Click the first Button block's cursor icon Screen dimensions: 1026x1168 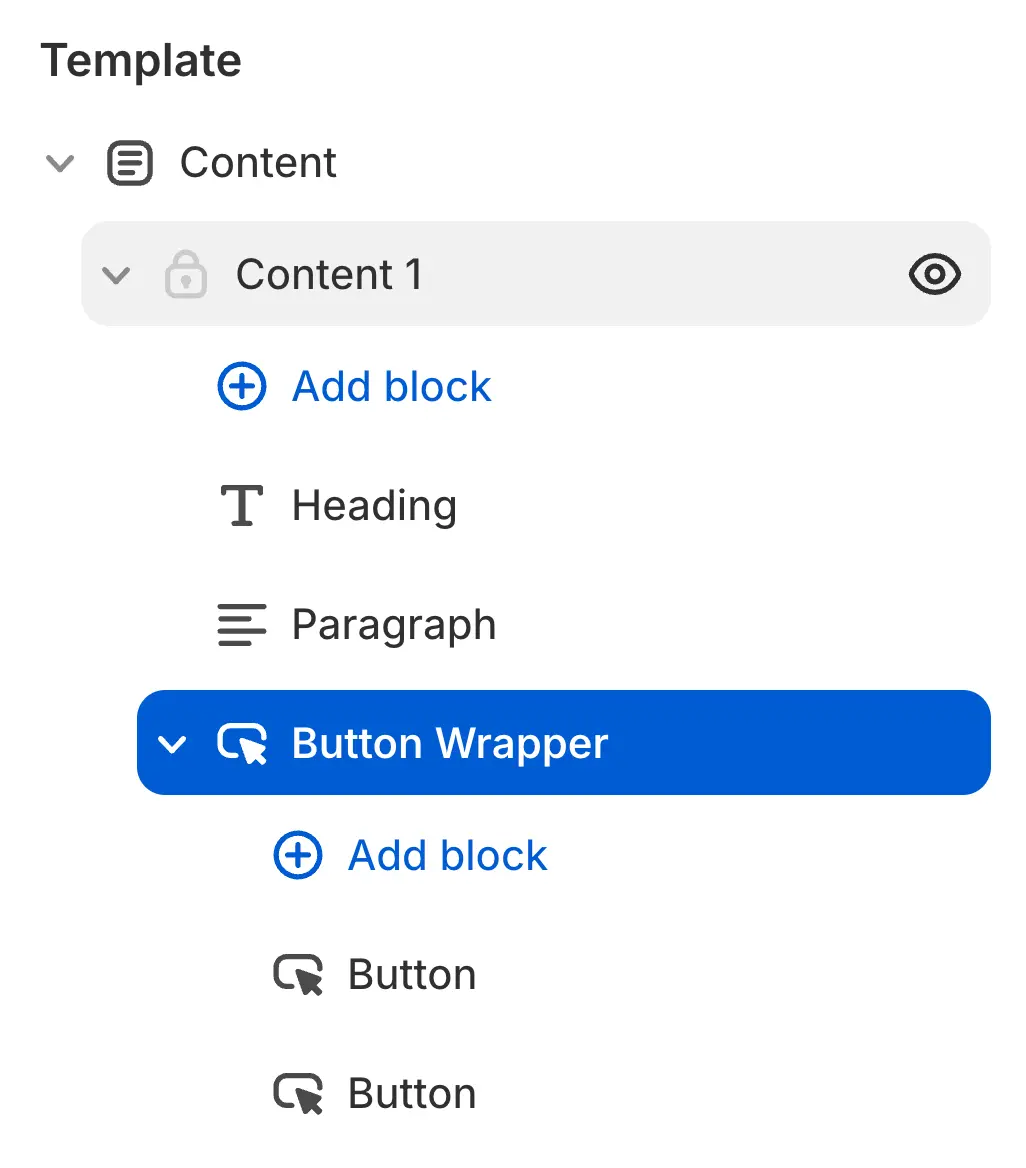coord(299,975)
